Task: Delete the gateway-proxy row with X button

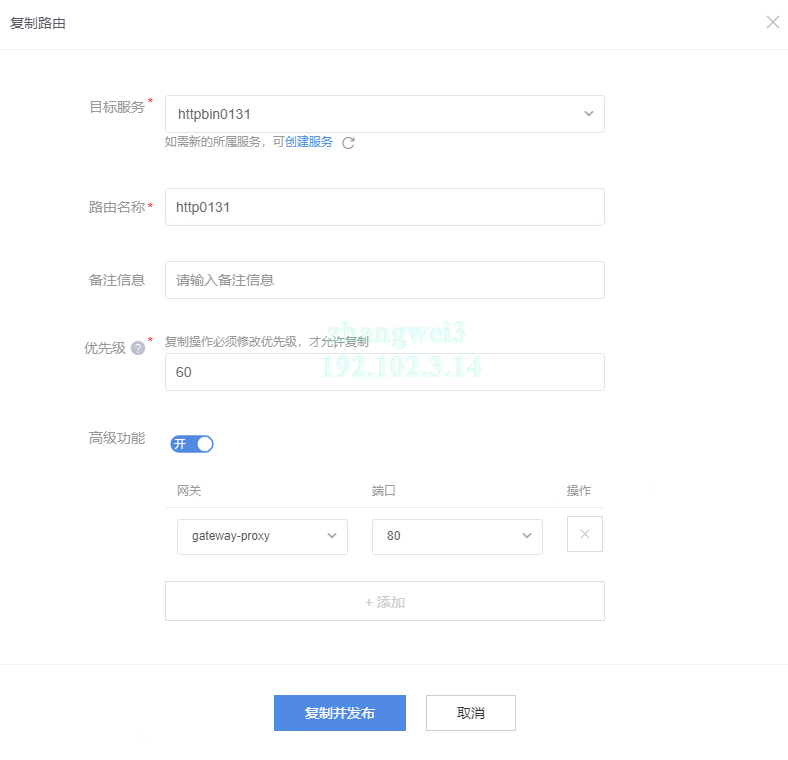Action: 584,534
